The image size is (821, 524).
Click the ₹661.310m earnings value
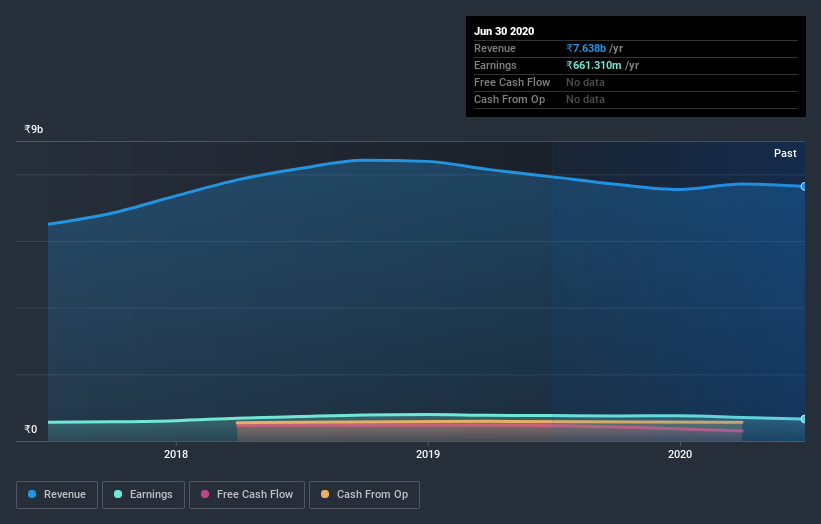594,65
